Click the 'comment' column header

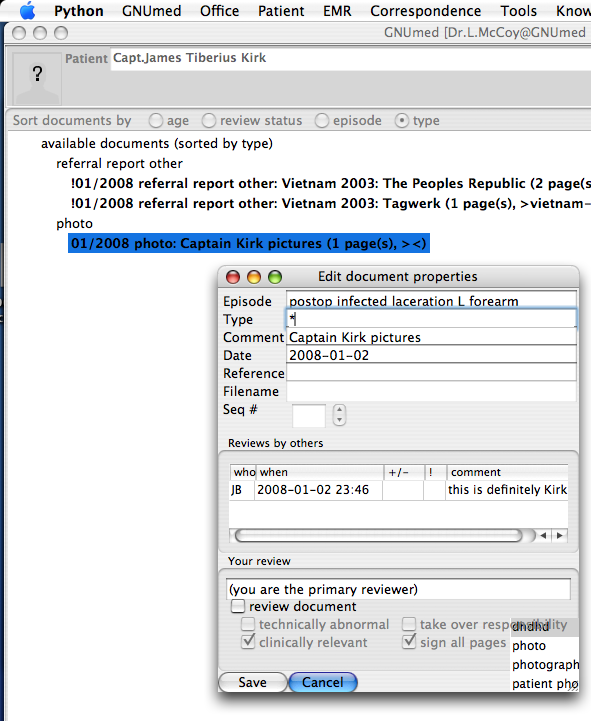point(507,472)
